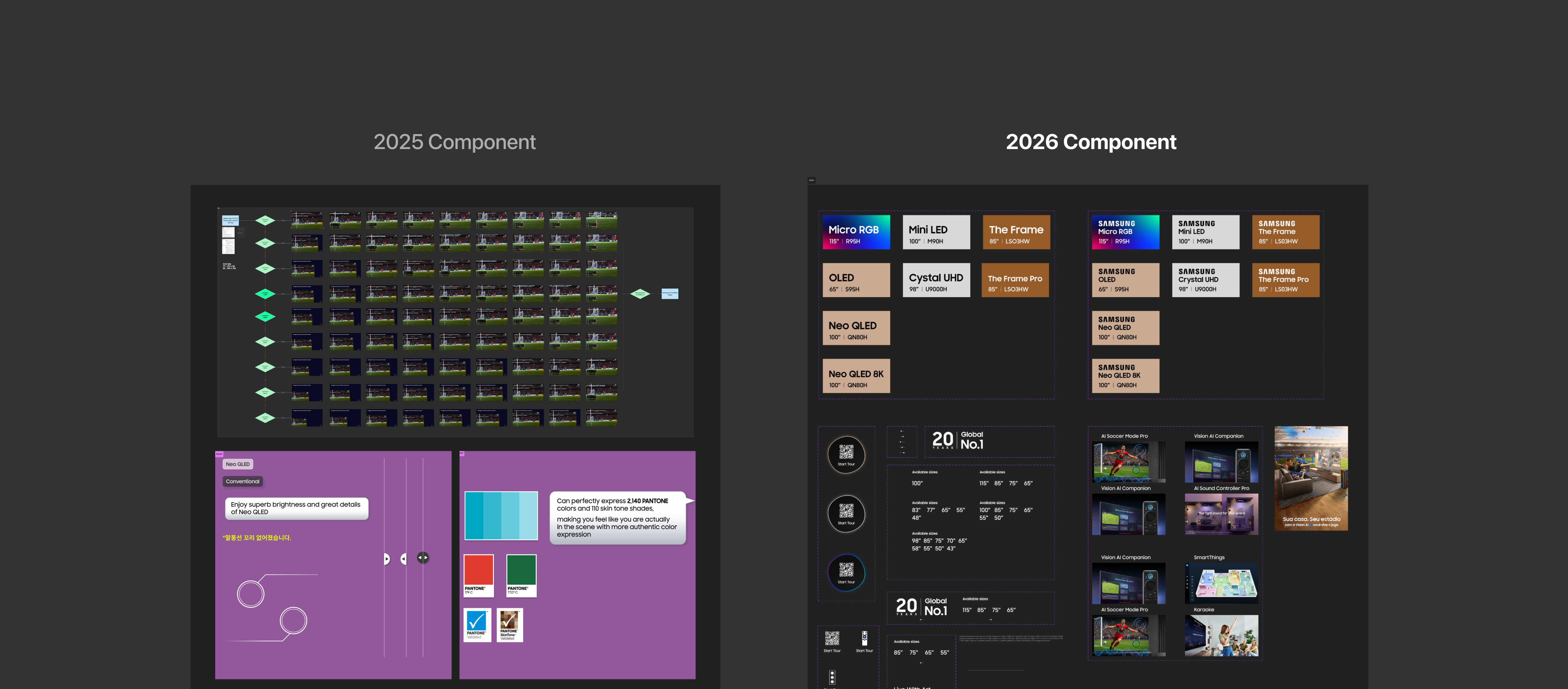Toggle the Conventional chip on the purple frame
Image resolution: width=1568 pixels, height=689 pixels.
(x=242, y=481)
